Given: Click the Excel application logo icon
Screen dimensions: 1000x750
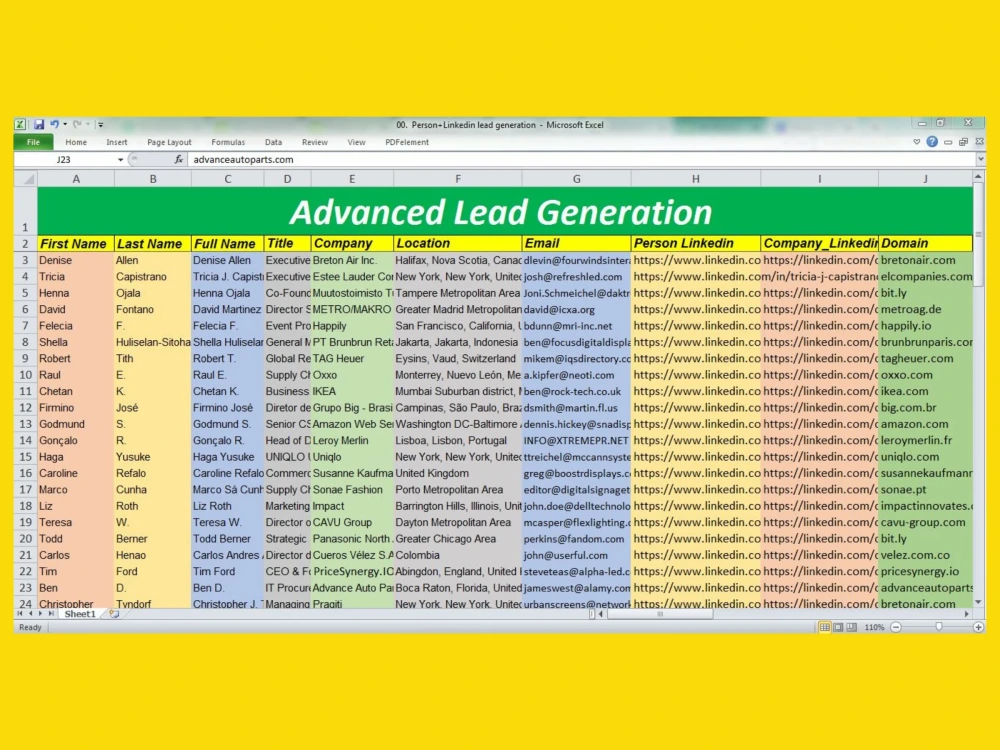Looking at the screenshot, I should pyautogui.click(x=20, y=125).
